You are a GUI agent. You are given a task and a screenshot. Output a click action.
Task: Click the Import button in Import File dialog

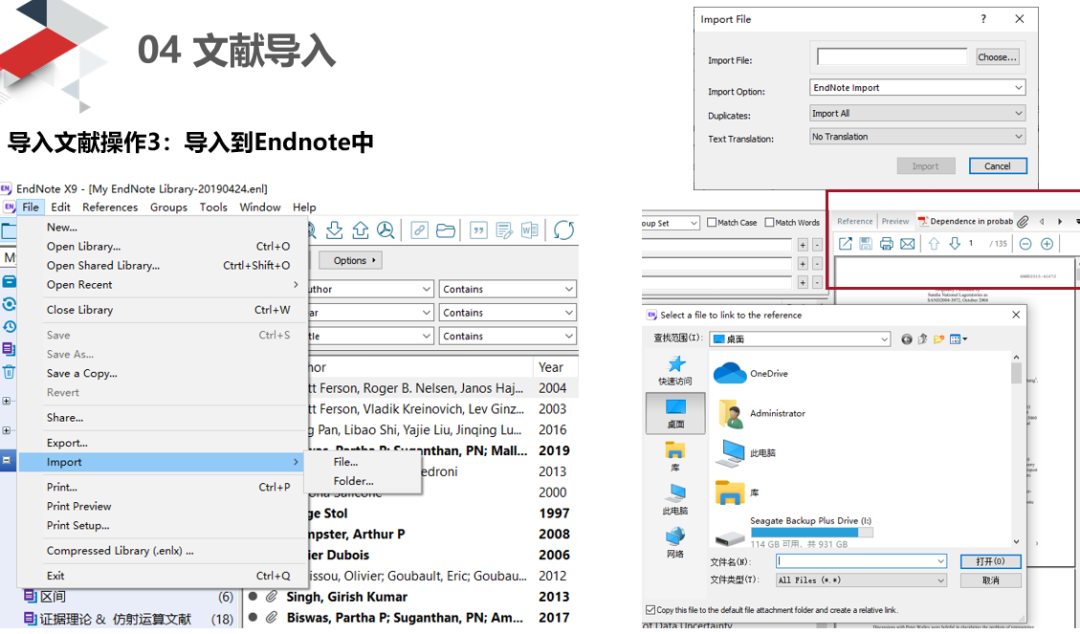[x=926, y=166]
